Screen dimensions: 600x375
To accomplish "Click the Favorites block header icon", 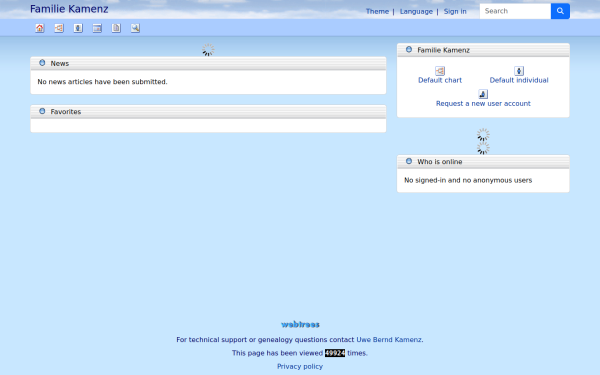I will 42,111.
